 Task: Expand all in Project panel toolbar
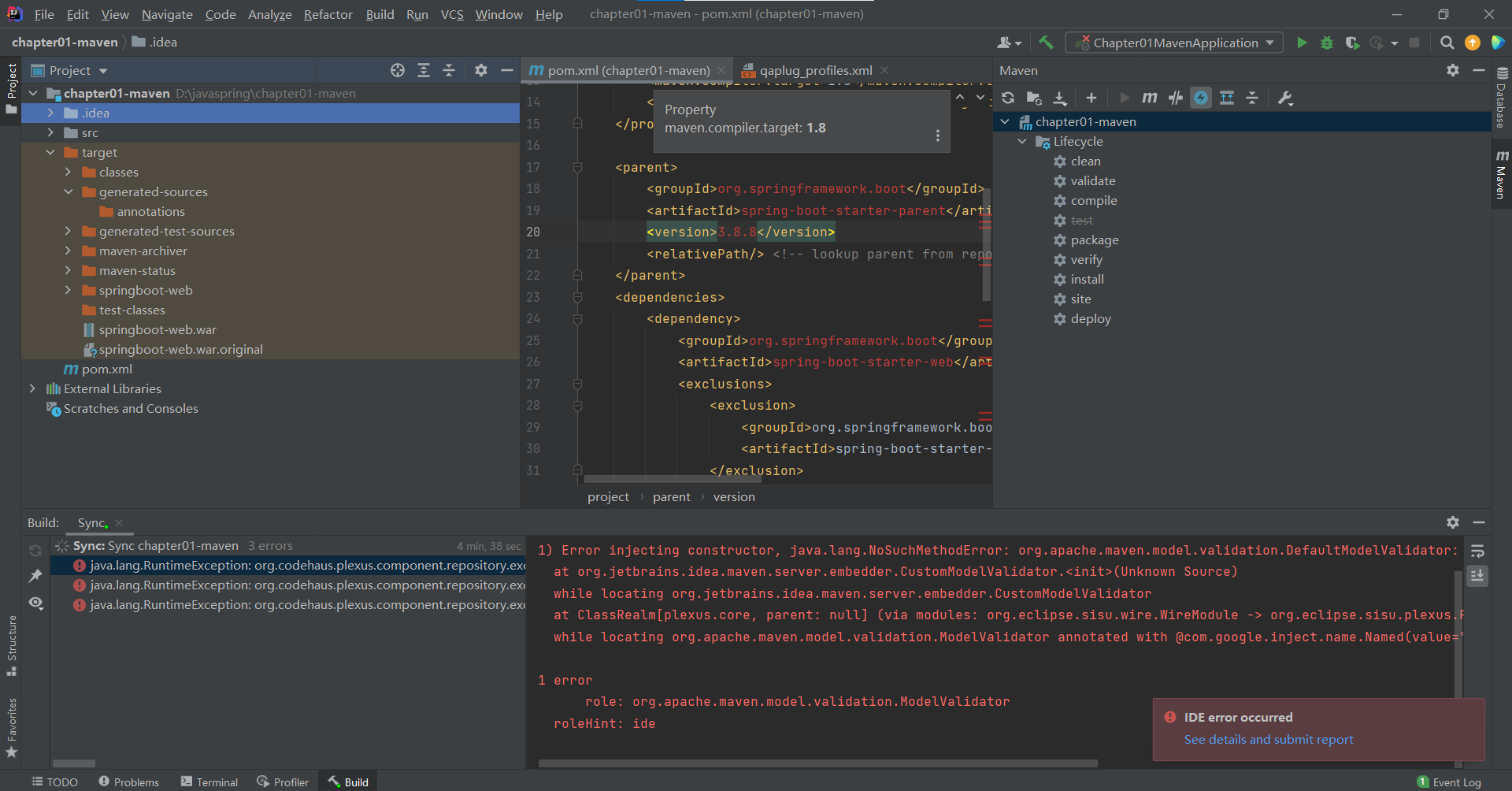424,70
